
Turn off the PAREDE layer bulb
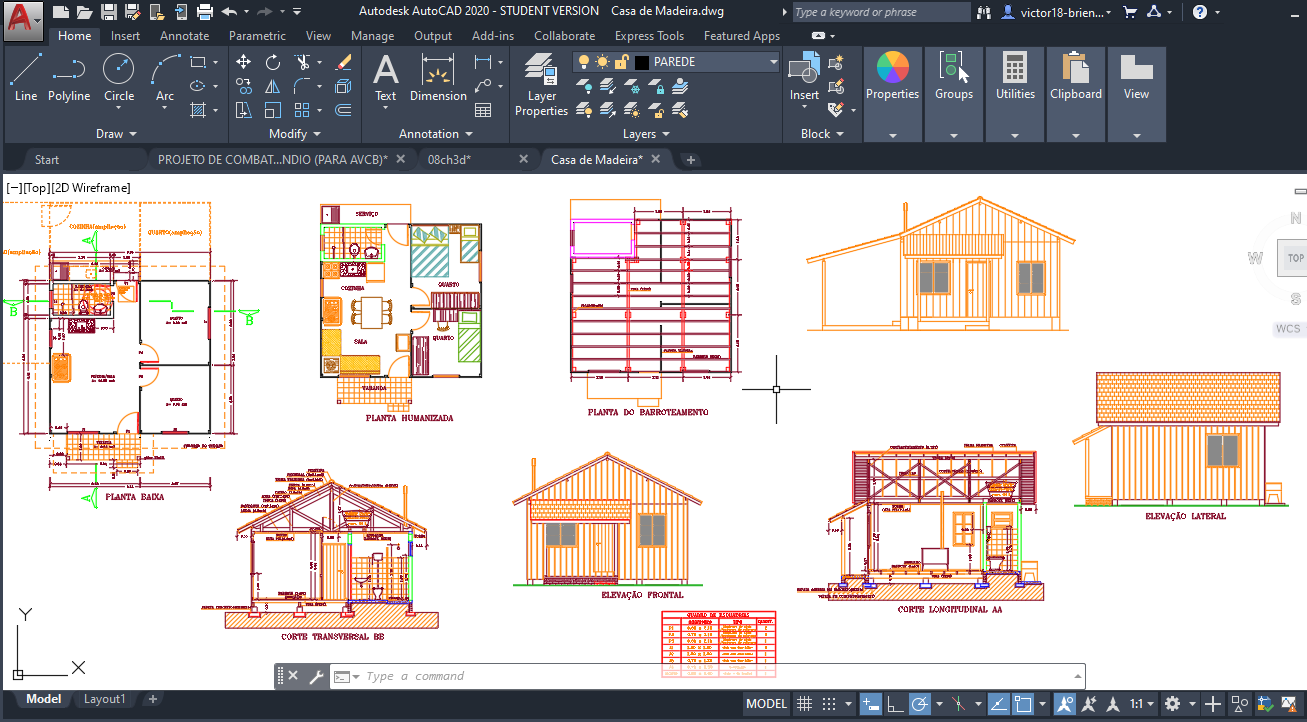583,61
